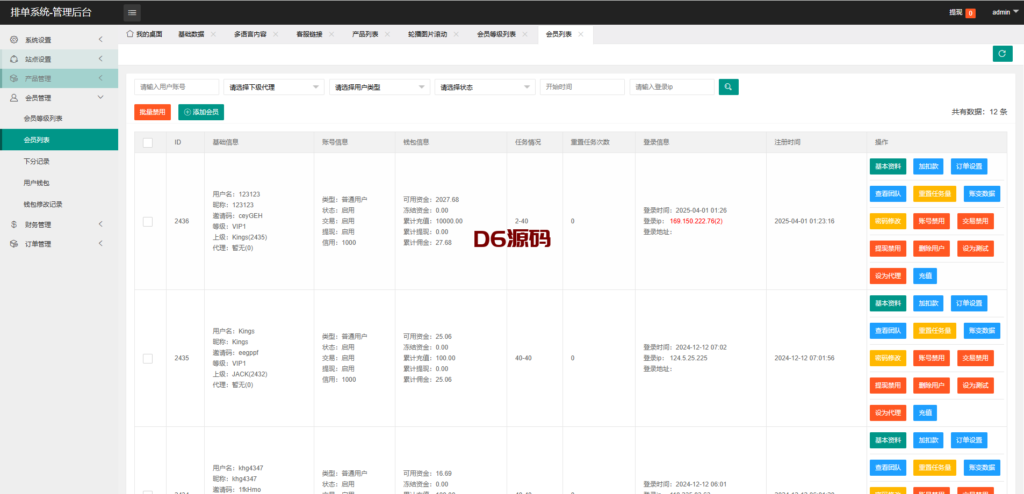Tick the select-all checkbox in table header

pyautogui.click(x=148, y=142)
